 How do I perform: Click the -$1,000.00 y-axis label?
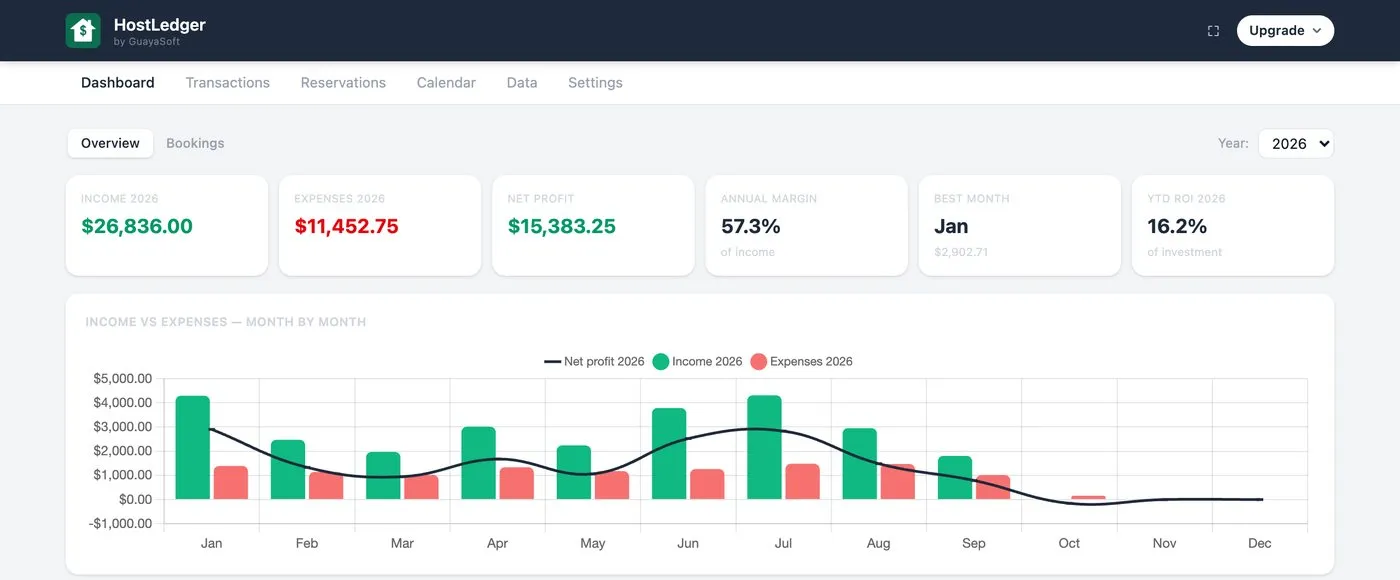coord(120,523)
